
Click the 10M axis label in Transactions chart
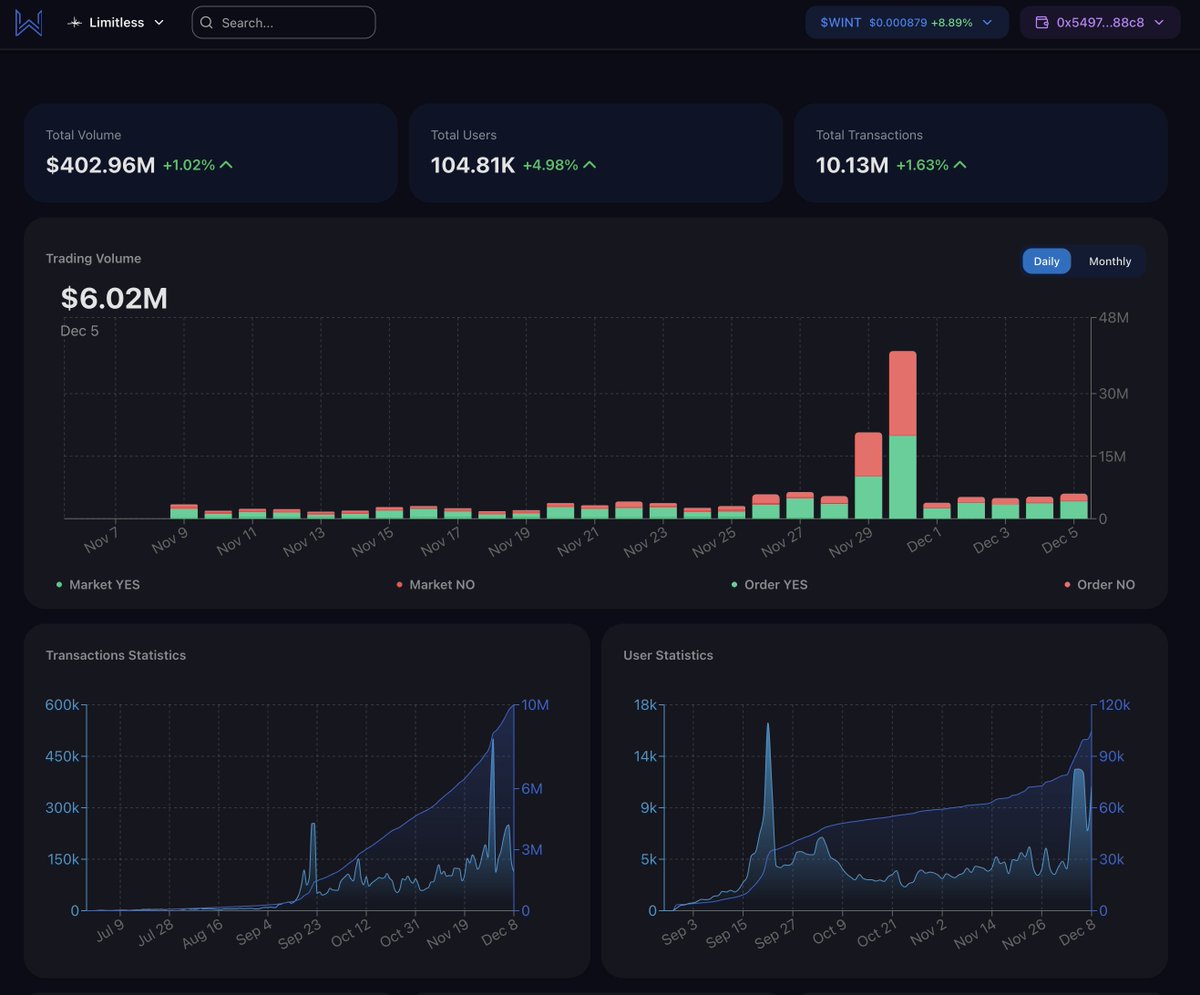535,705
